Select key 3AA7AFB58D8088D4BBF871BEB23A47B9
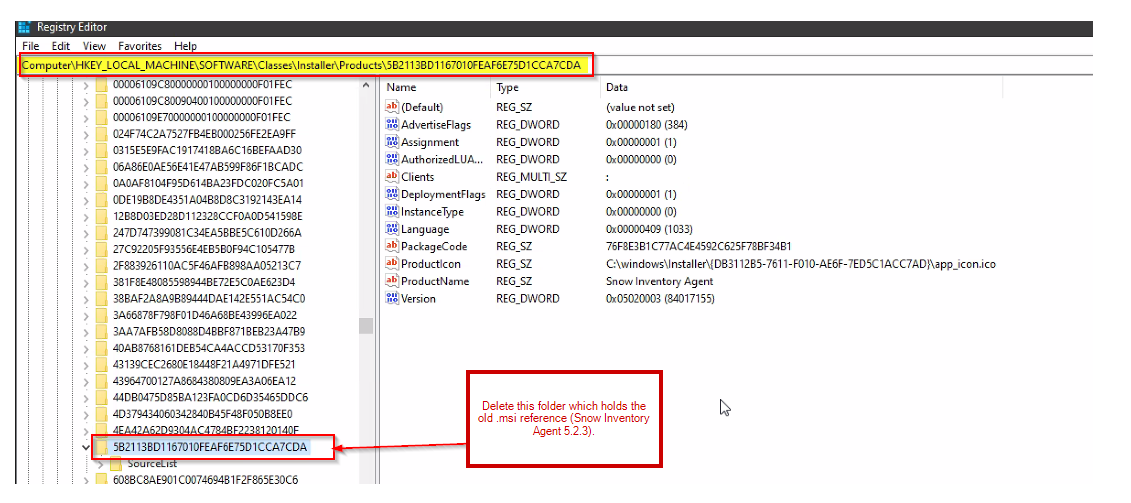 click(209, 331)
